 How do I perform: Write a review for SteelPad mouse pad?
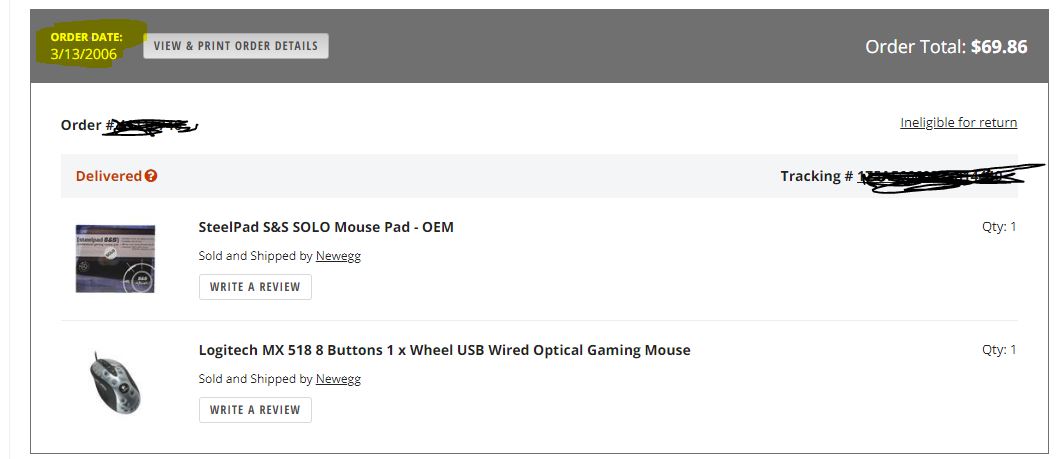pos(255,287)
